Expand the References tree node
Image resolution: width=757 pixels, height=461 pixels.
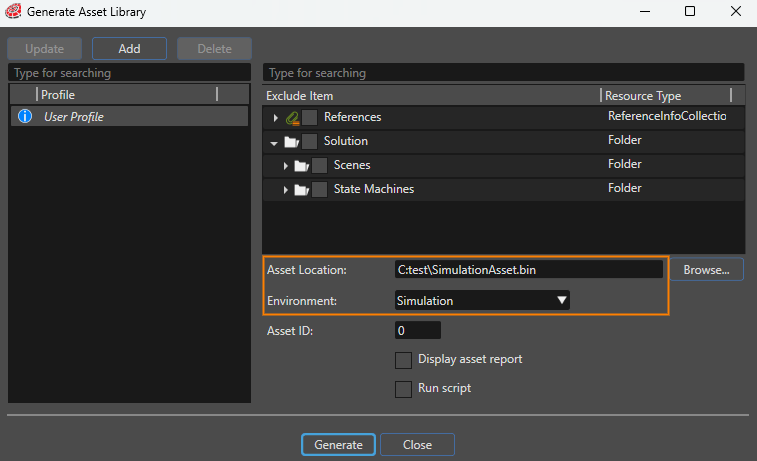(x=276, y=118)
